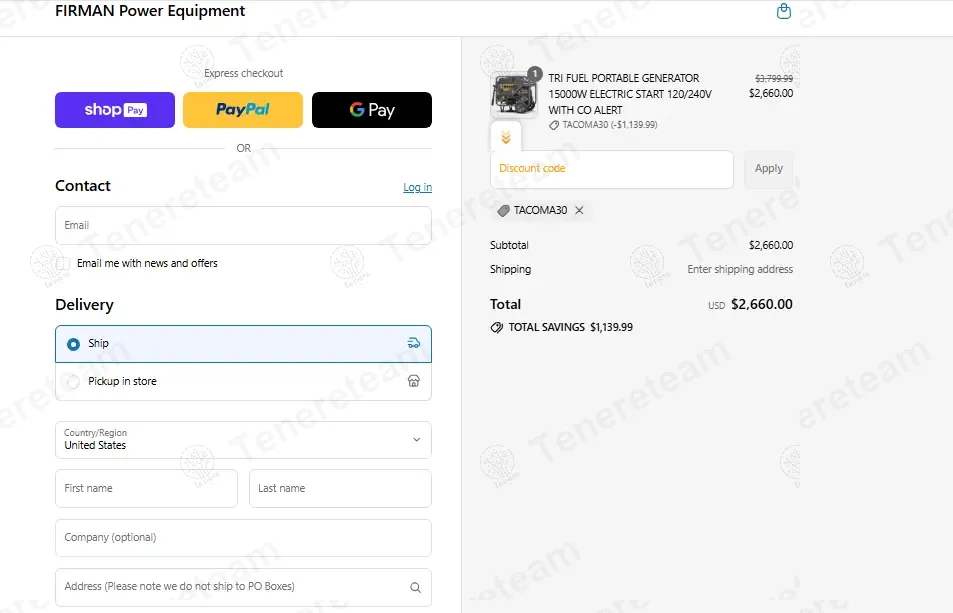This screenshot has width=953, height=613.
Task: Click the address search magnifier icon
Action: 415,587
